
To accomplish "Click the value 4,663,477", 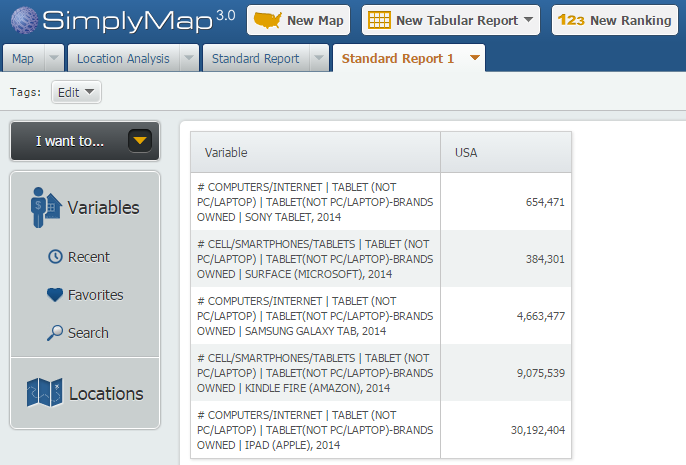I will tap(541, 316).
